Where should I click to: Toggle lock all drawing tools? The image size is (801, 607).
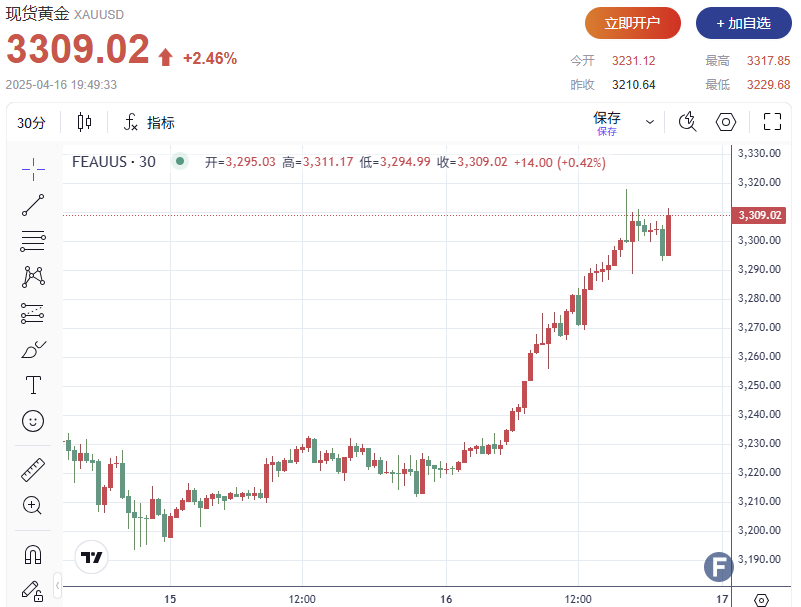33,589
